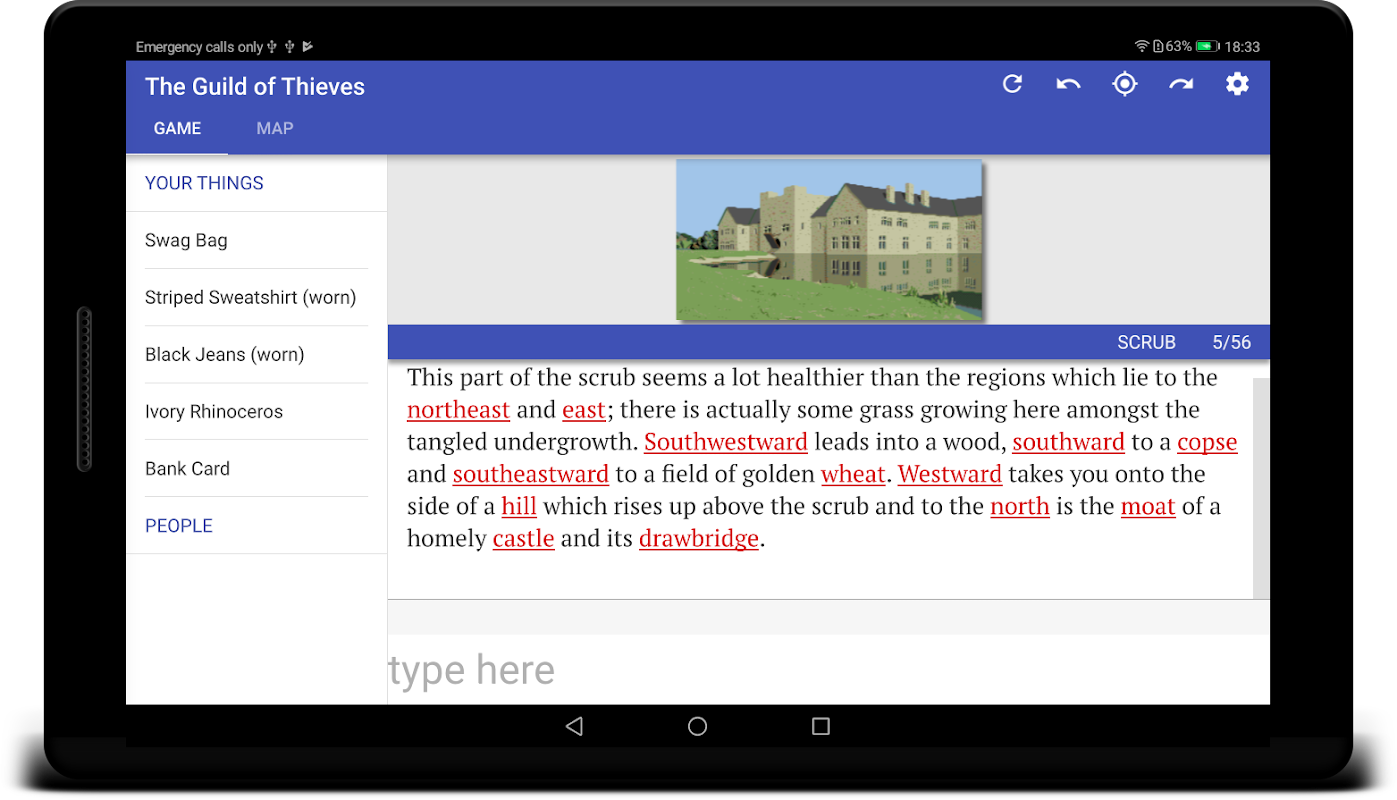Expand the PEOPLE section

pyautogui.click(x=256, y=526)
